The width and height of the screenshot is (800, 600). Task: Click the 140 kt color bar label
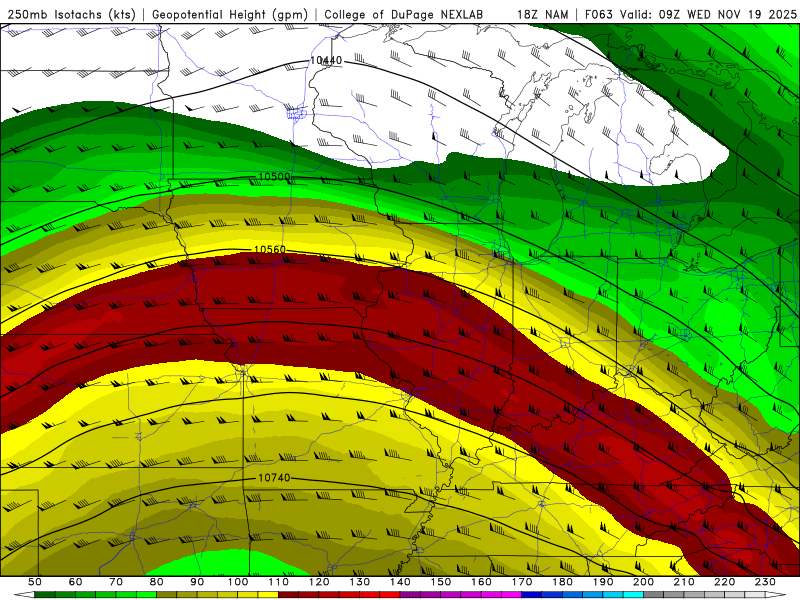click(400, 582)
